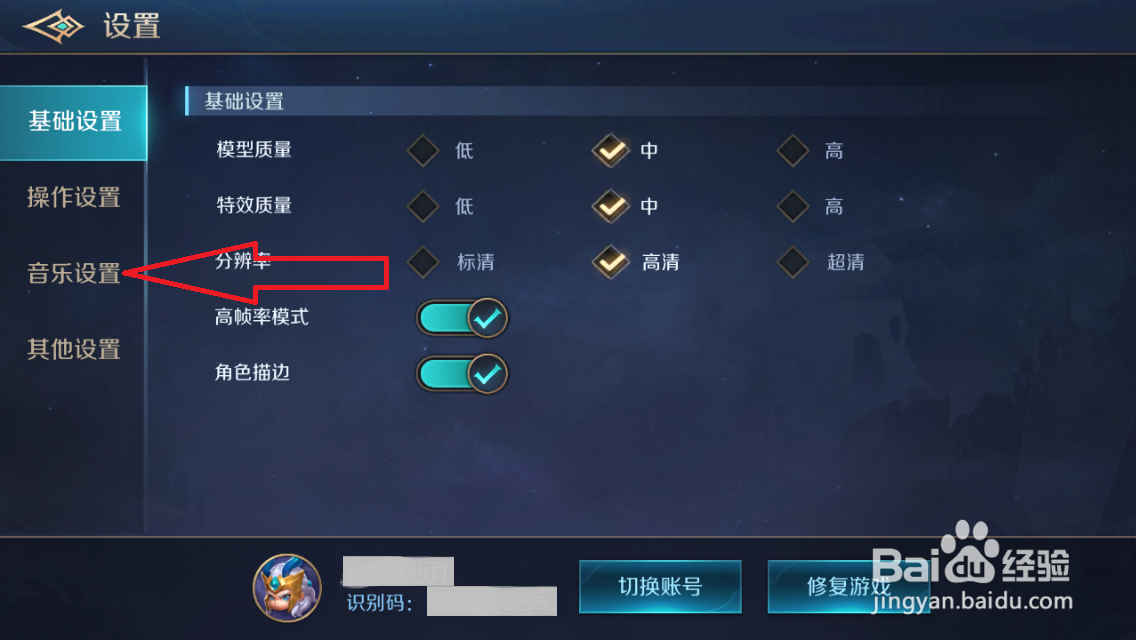Choose 高清 resolution option
Viewport: 1136px width, 640px height.
coord(610,262)
